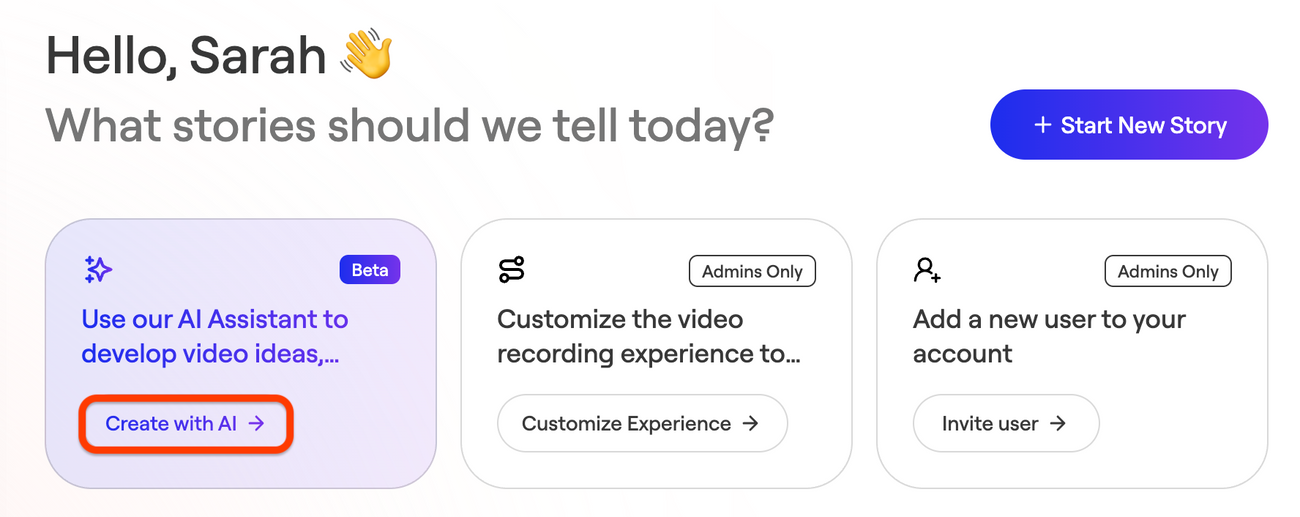Image resolution: width=1300 pixels, height=517 pixels.
Task: Click the route path icon on Customize card
Action: coord(511,269)
